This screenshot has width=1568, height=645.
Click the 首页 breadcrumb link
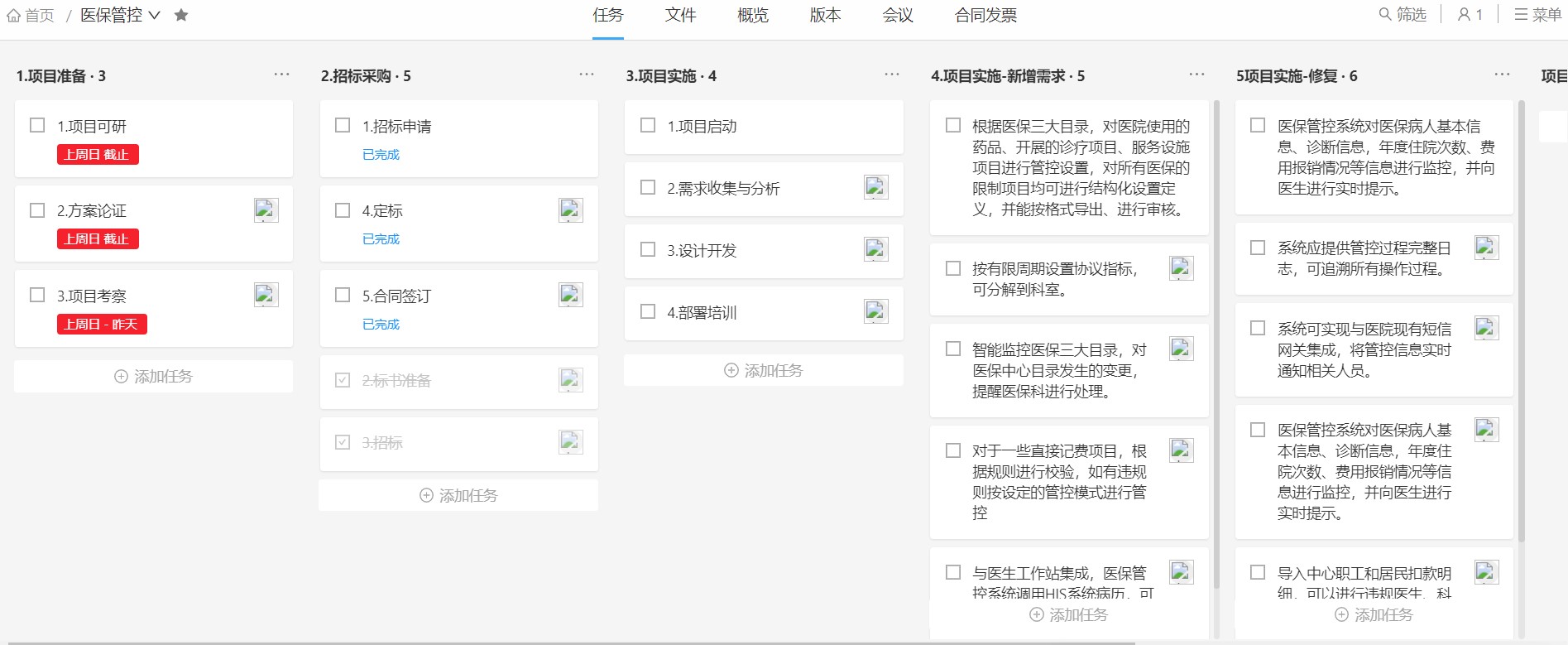39,15
